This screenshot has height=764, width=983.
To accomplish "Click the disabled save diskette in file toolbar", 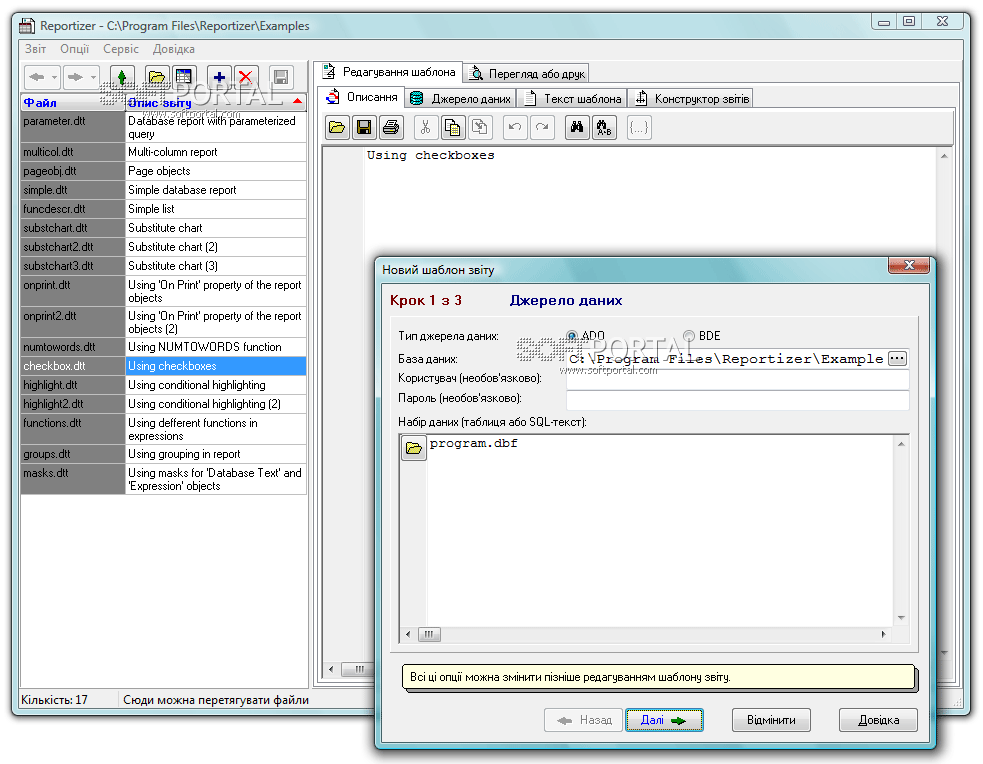I will point(281,77).
